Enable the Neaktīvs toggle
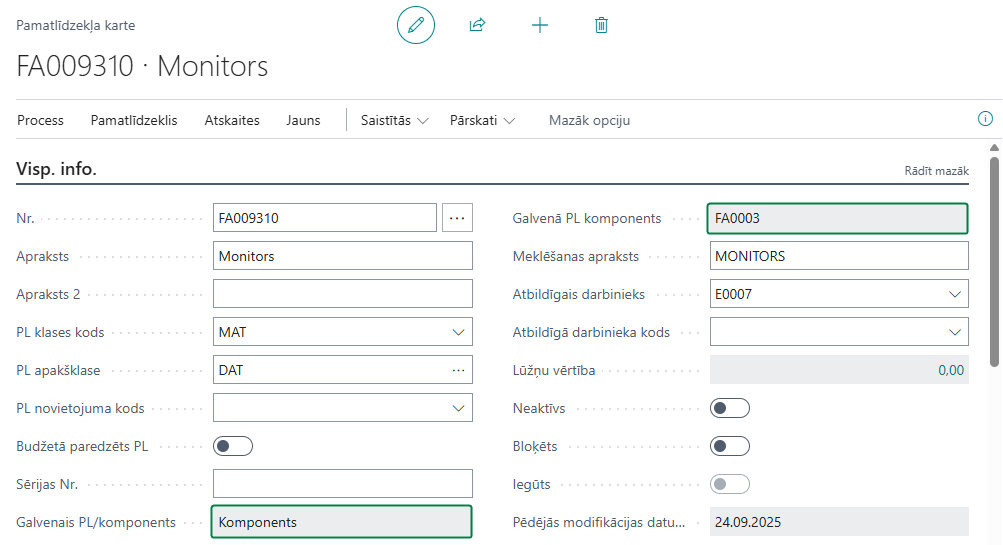1003x545 pixels. click(x=729, y=408)
